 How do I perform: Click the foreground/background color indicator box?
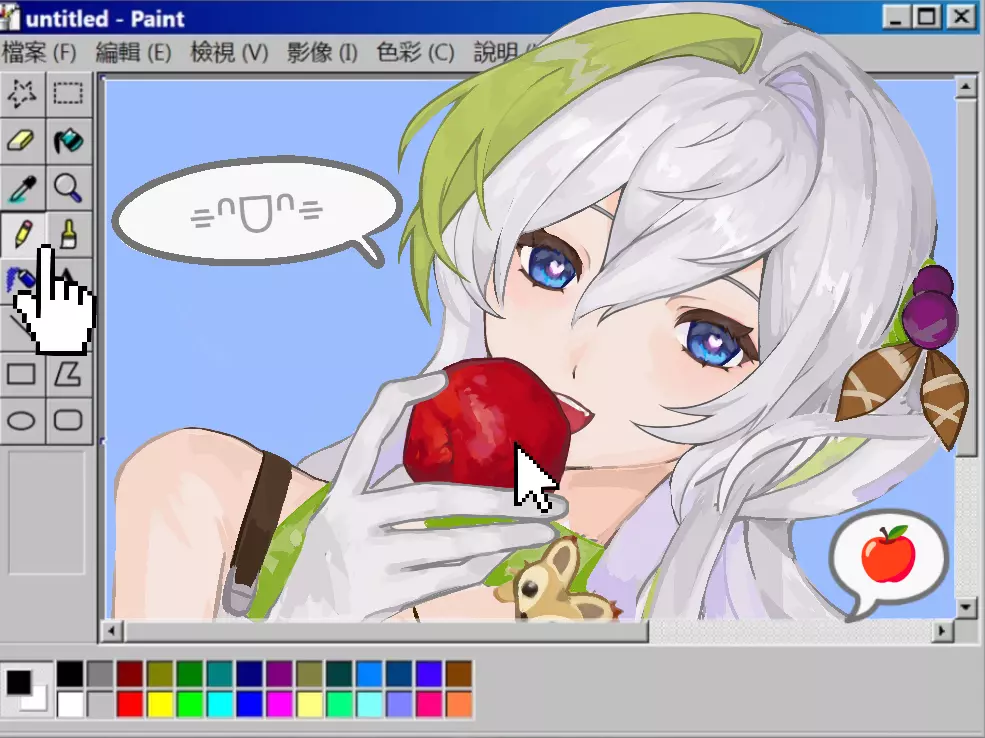pos(26,690)
